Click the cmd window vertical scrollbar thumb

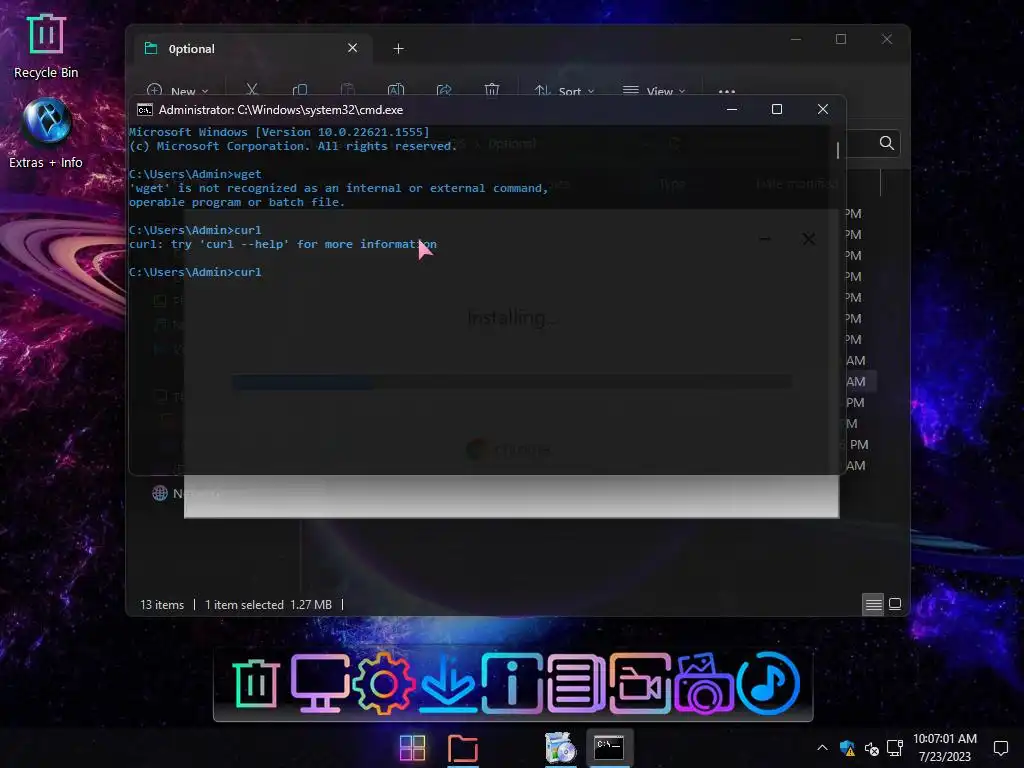838,150
